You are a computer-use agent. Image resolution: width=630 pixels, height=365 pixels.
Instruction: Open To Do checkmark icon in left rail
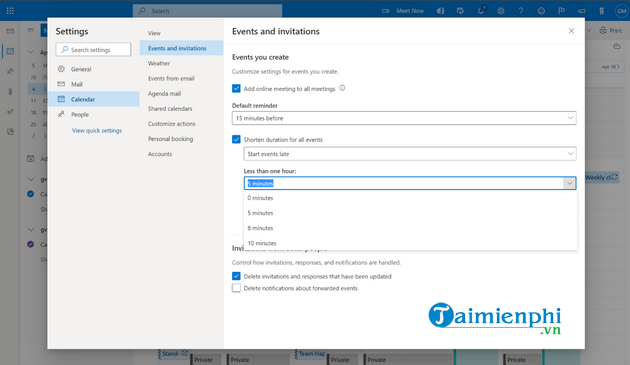[x=10, y=111]
